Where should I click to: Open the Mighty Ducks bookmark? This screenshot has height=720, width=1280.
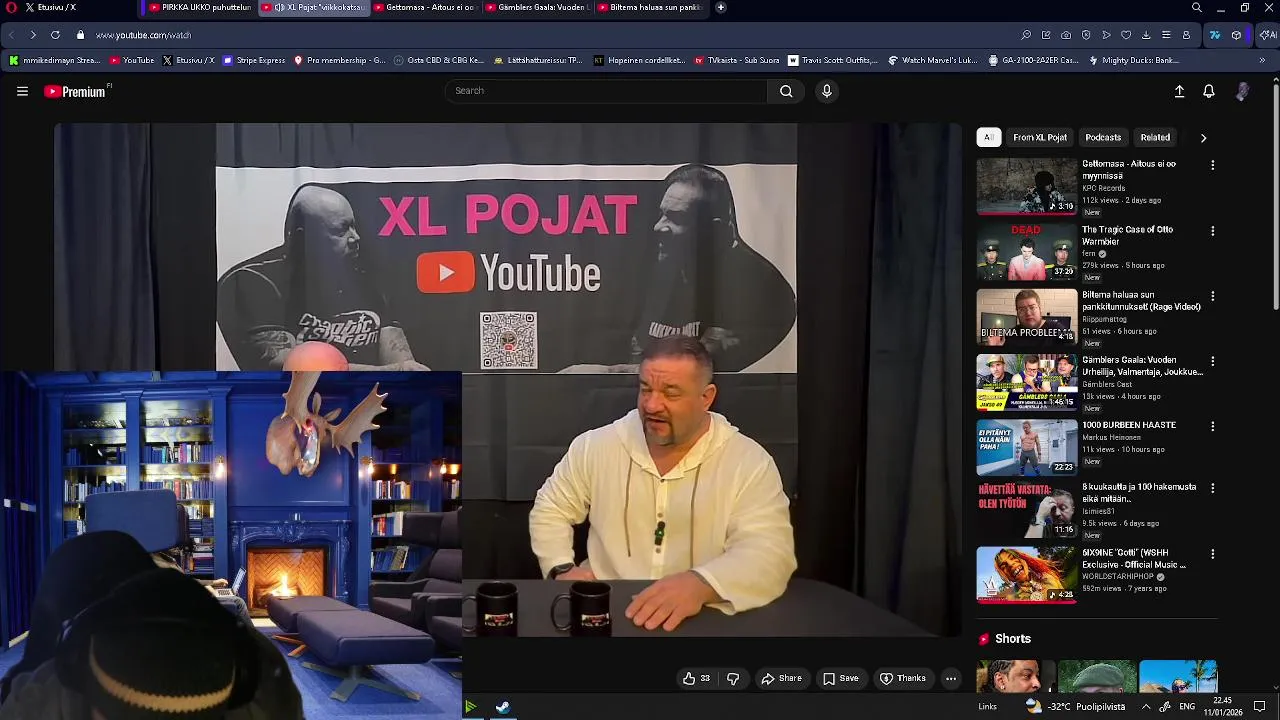(x=1133, y=60)
